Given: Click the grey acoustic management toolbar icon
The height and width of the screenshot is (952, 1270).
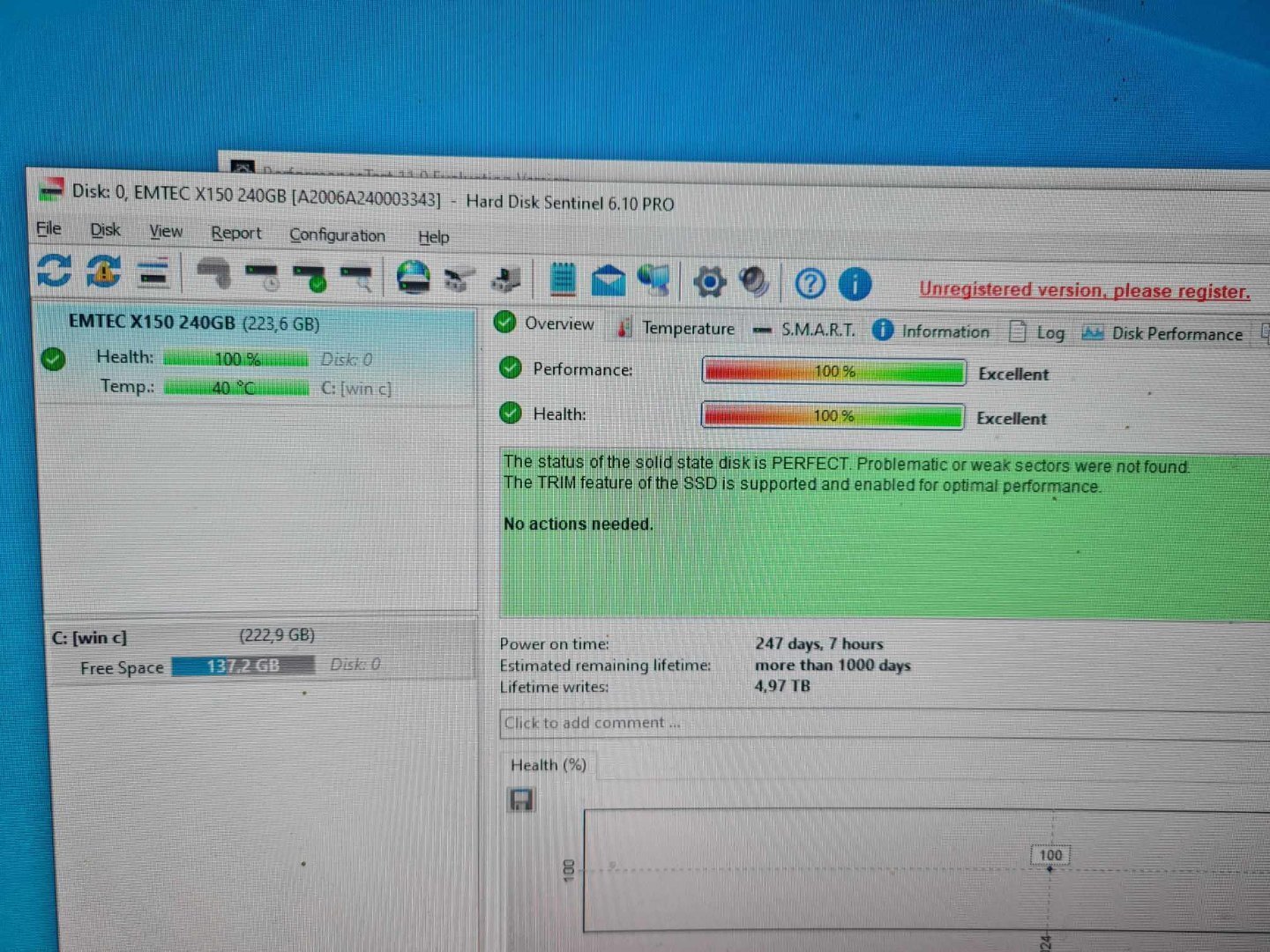Looking at the screenshot, I should 213,274.
